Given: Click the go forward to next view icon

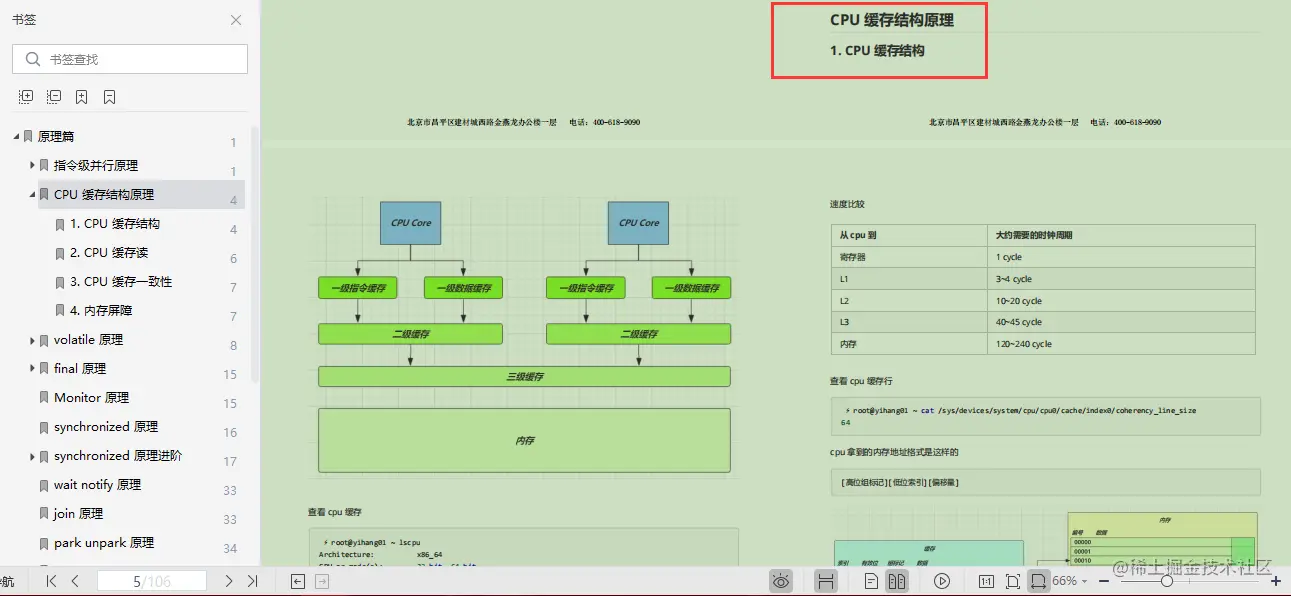Looking at the screenshot, I should pyautogui.click(x=322, y=581).
